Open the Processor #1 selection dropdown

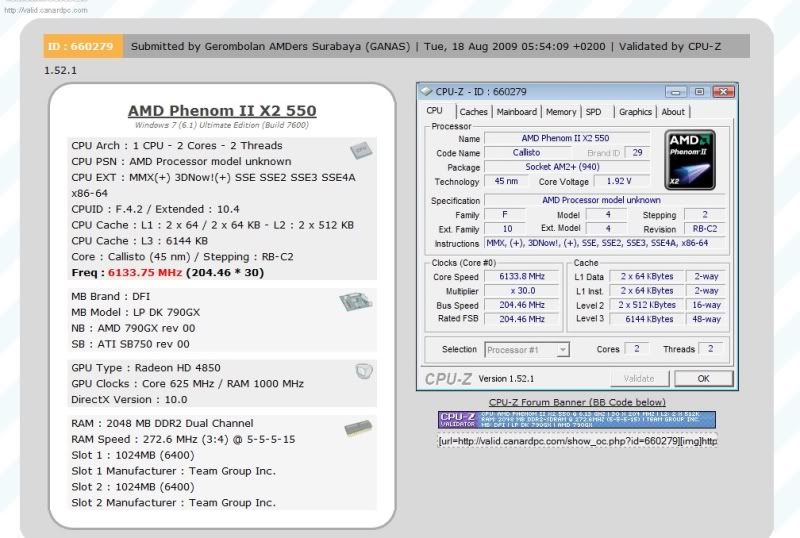coord(527,349)
